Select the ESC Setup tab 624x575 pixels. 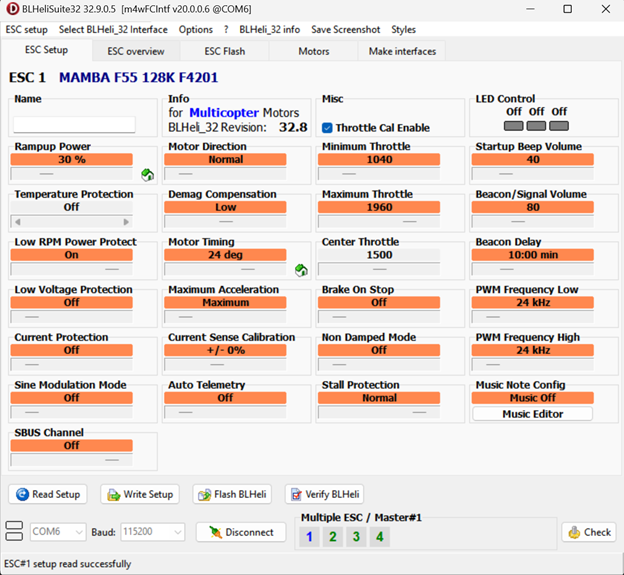coord(47,50)
